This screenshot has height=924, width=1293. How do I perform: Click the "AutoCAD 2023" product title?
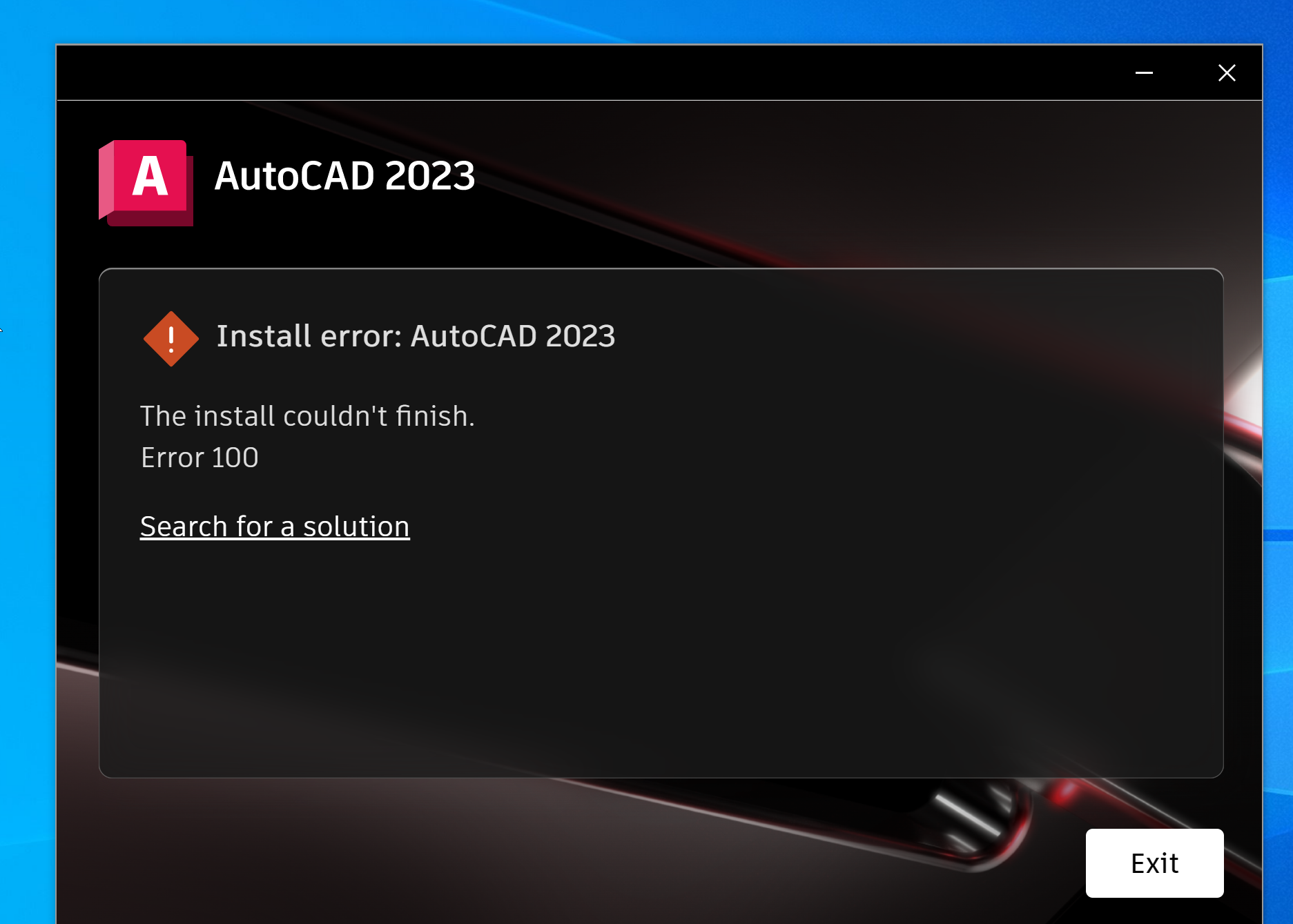click(x=344, y=176)
